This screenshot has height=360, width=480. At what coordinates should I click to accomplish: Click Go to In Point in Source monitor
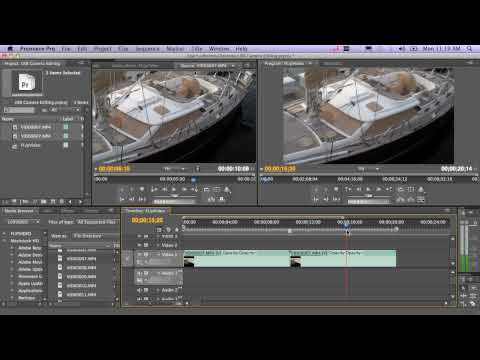click(x=122, y=199)
